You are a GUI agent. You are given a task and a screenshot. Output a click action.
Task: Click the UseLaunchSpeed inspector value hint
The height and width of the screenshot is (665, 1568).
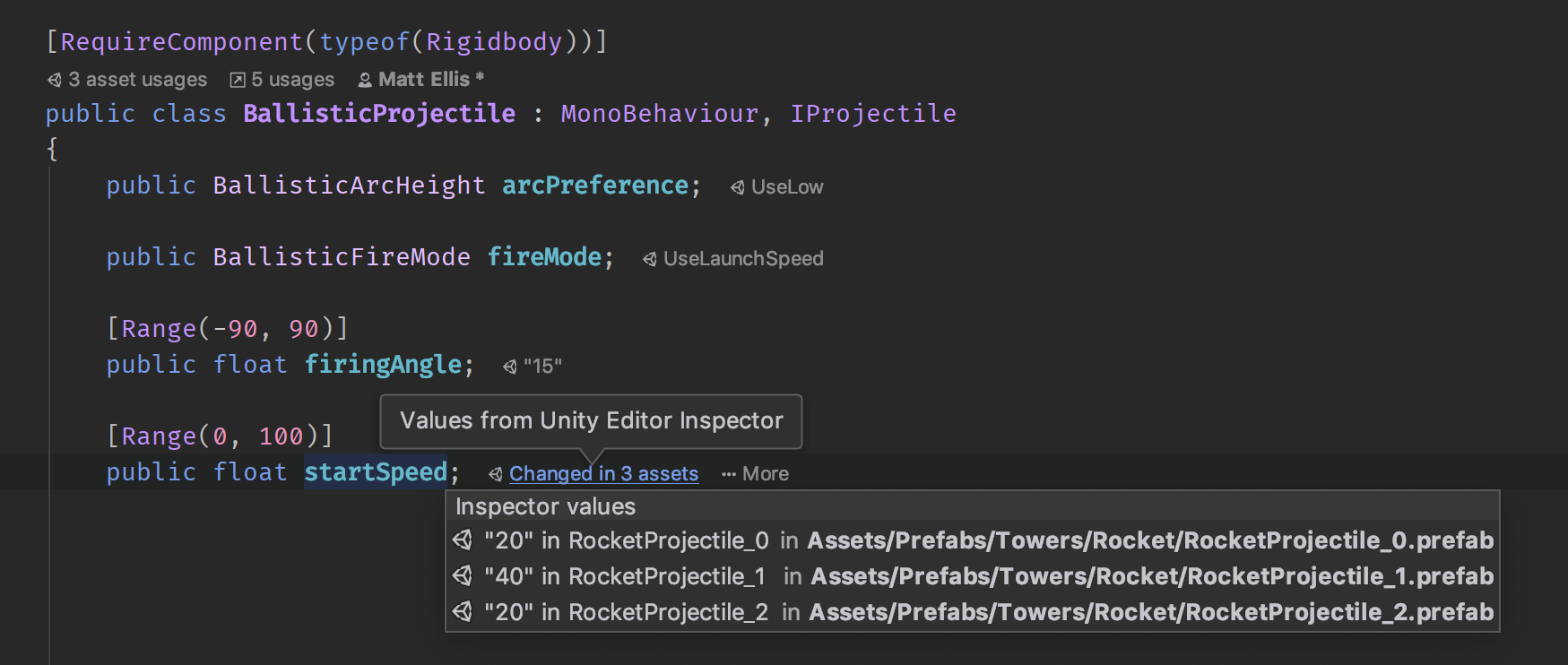click(743, 259)
